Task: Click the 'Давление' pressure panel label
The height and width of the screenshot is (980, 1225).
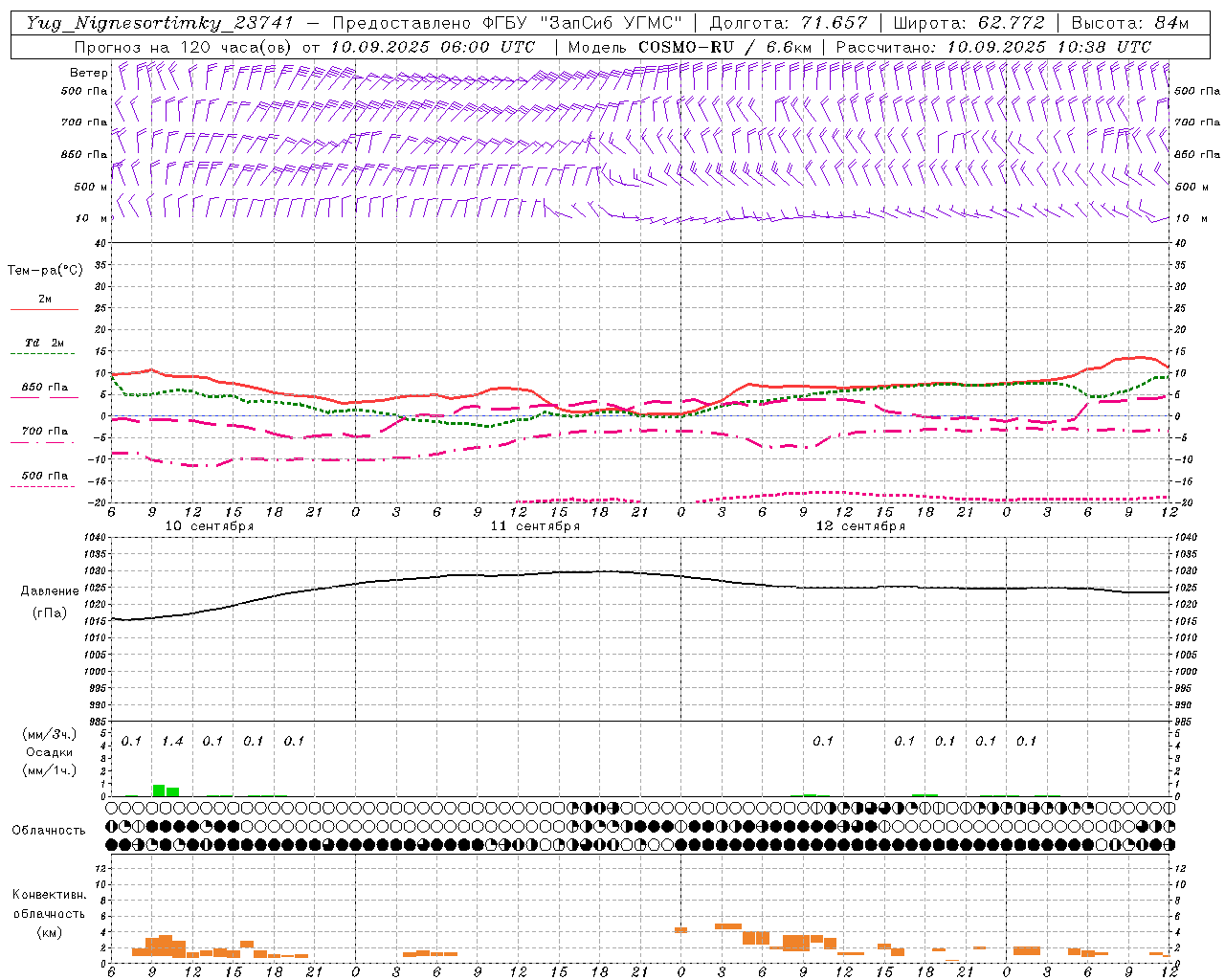Action: coord(50,591)
